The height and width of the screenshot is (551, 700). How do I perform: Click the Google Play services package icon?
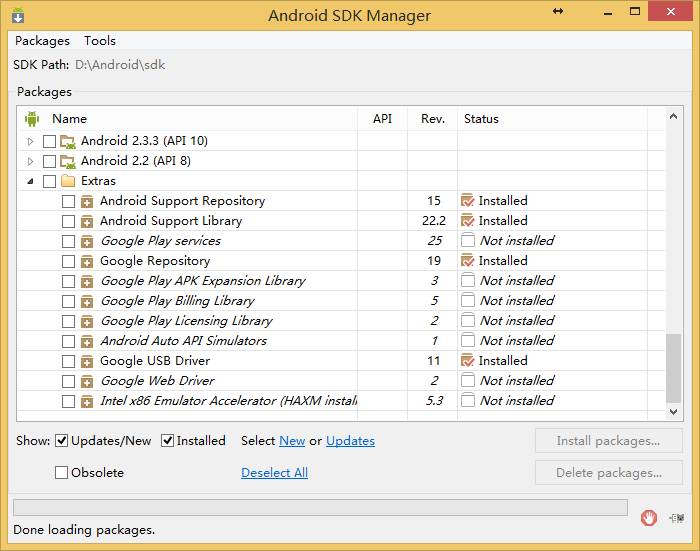pos(87,242)
